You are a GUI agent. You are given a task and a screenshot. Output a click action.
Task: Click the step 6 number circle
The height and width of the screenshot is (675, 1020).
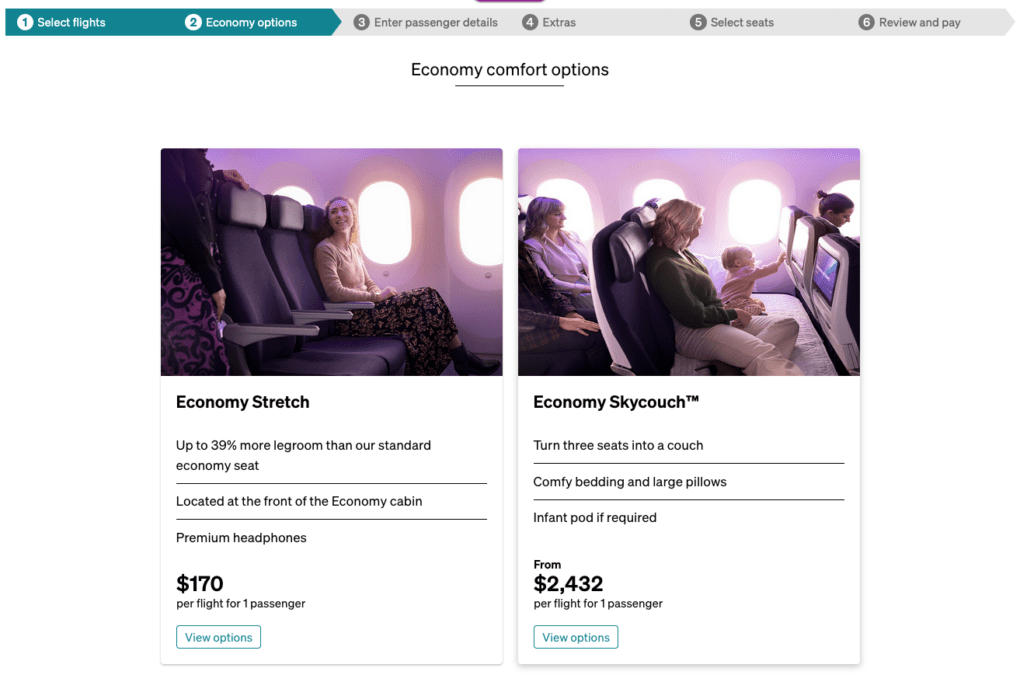[x=866, y=22]
